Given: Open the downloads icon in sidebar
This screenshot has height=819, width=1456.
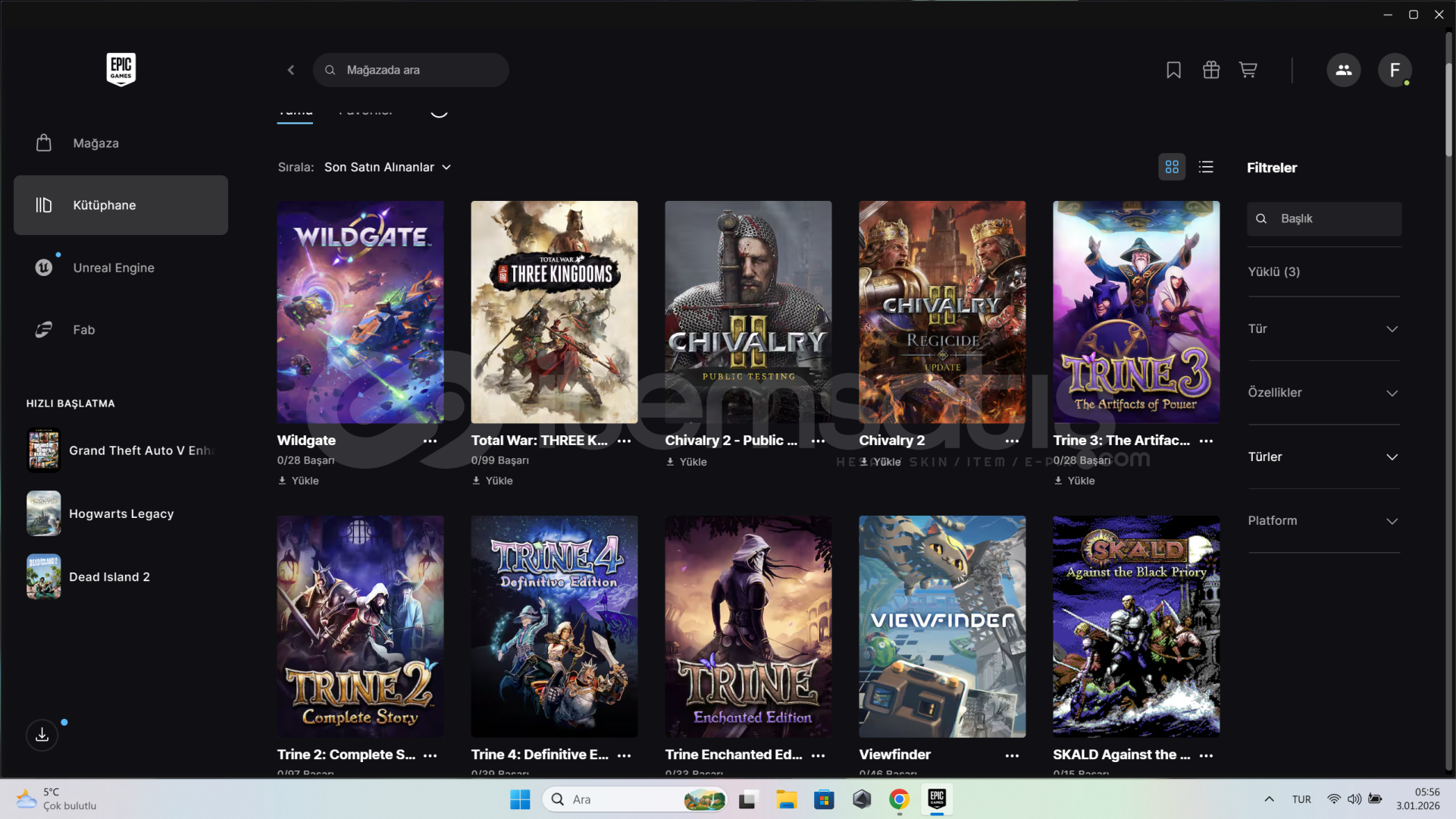Looking at the screenshot, I should click(x=42, y=735).
